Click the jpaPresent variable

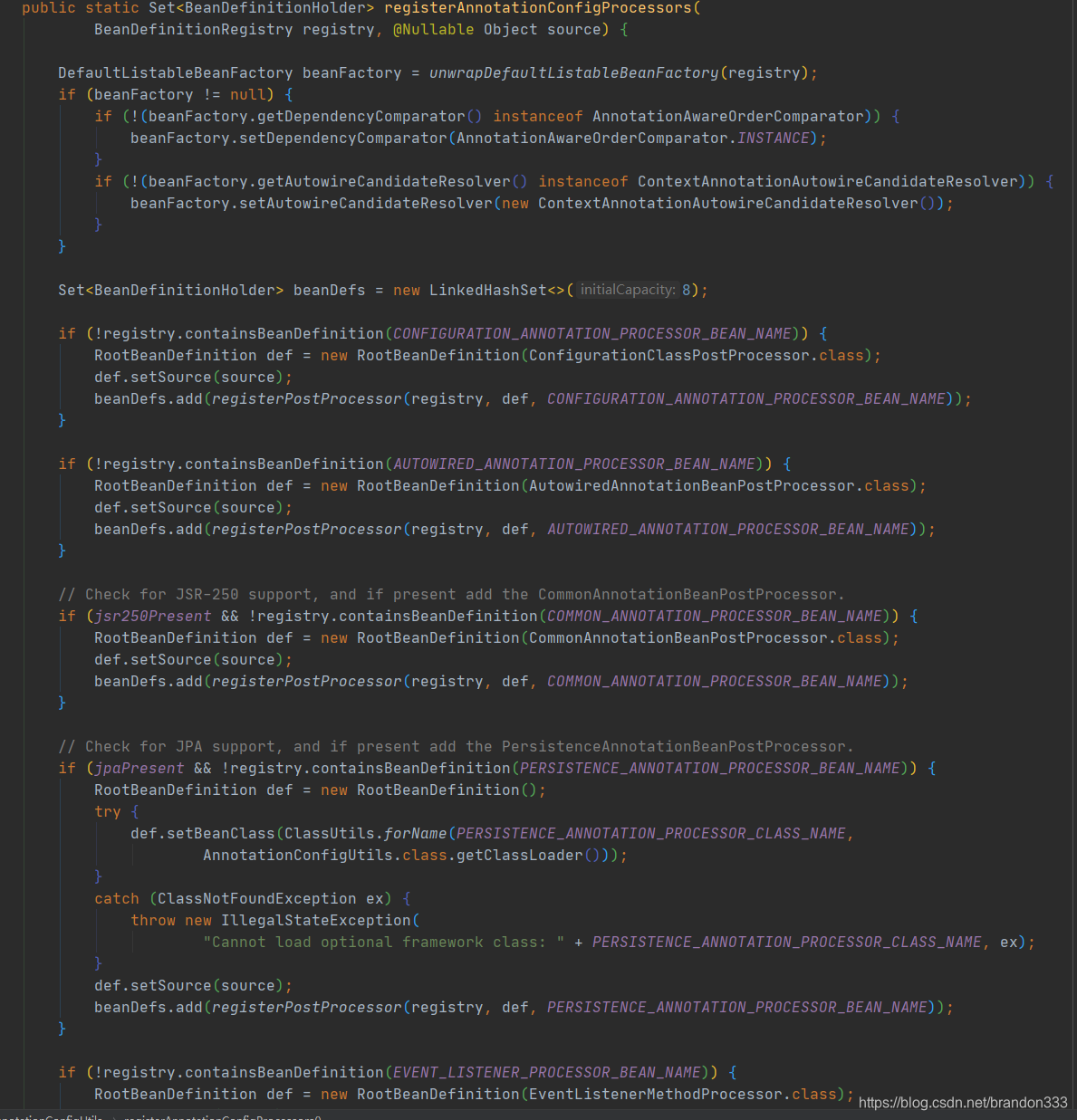(x=139, y=769)
